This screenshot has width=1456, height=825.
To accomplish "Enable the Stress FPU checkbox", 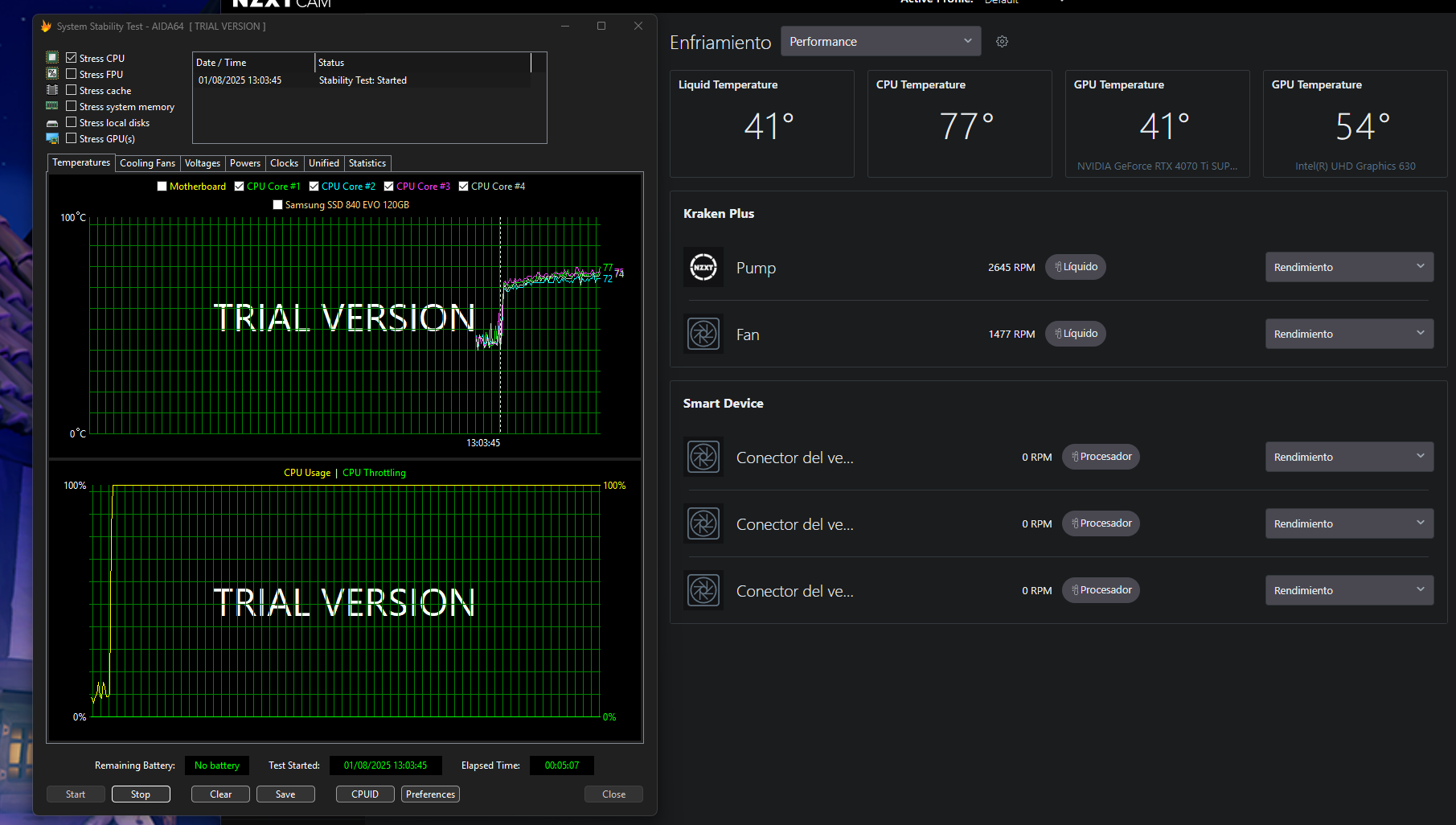I will (x=72, y=74).
